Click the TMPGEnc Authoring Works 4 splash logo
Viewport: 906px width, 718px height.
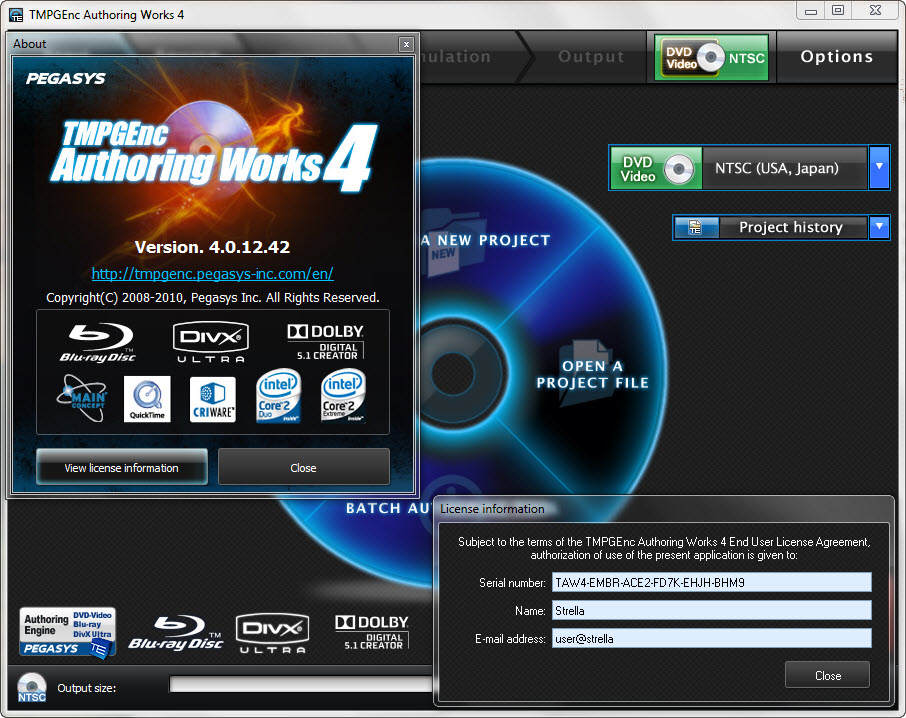click(214, 156)
